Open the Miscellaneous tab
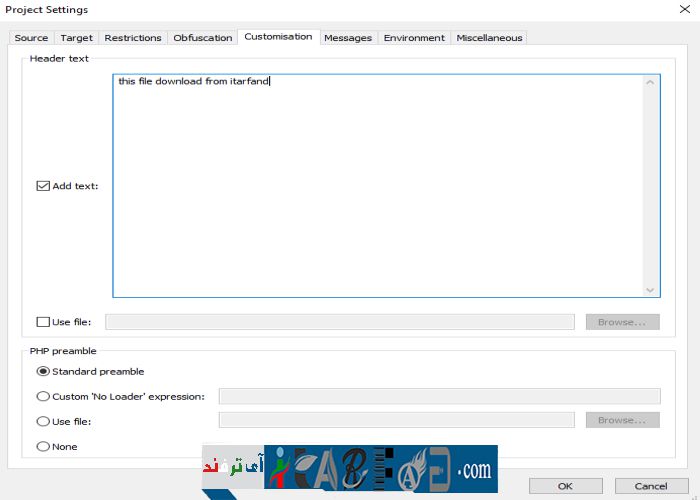This screenshot has width=700, height=500. [489, 38]
